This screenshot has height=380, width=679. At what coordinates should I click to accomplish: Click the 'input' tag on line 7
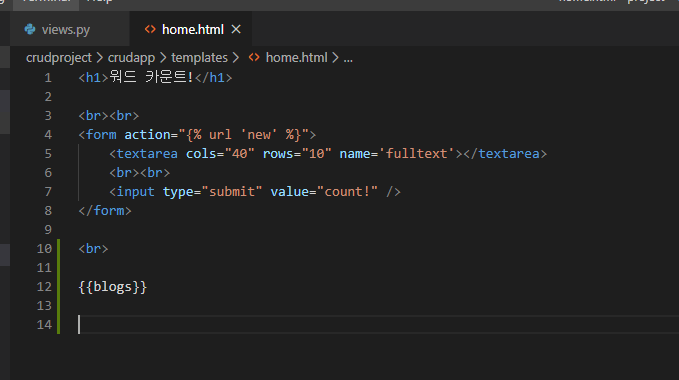[135, 192]
